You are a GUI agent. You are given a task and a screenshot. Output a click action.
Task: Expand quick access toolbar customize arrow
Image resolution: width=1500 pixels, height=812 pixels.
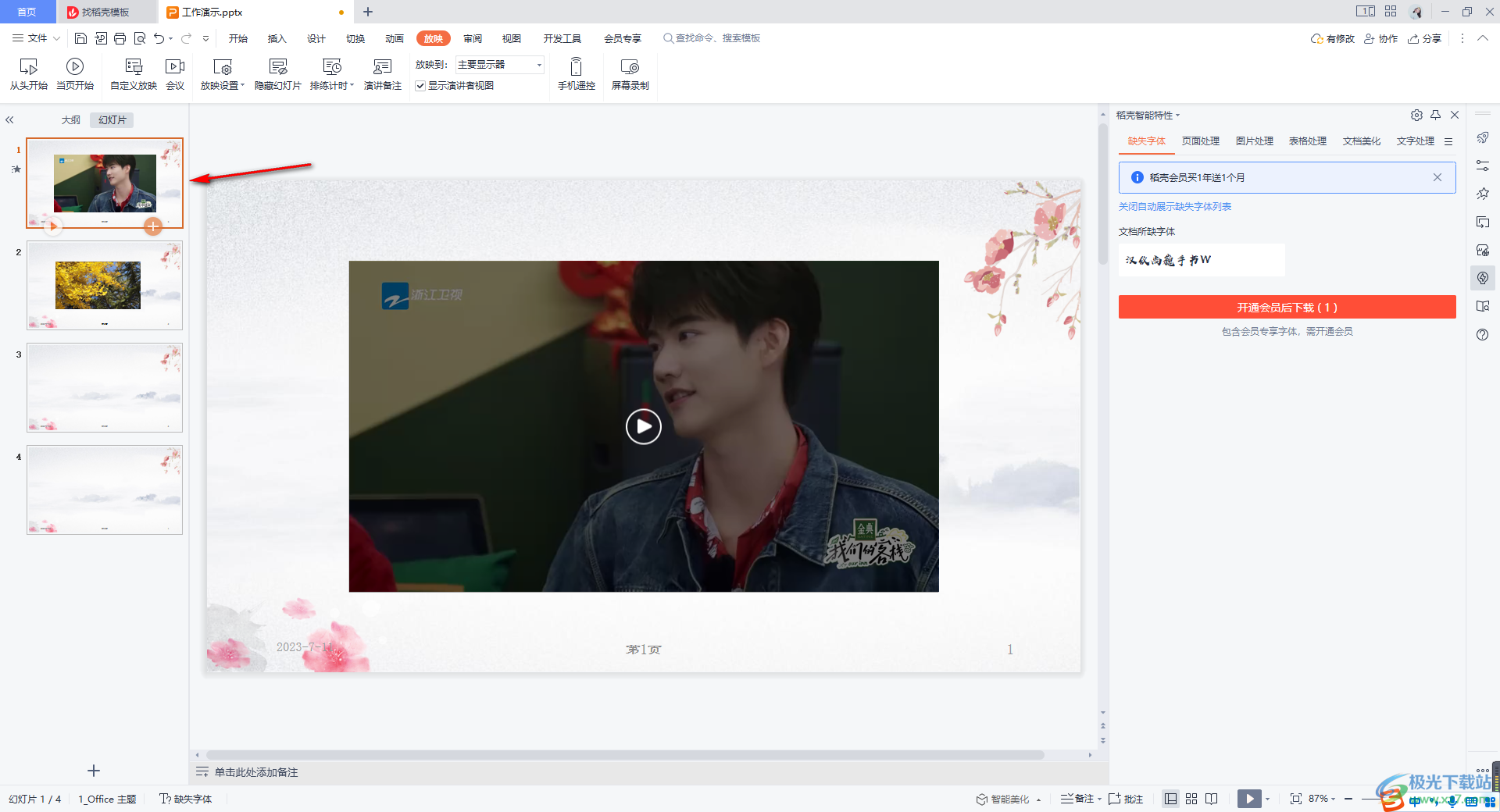click(205, 38)
